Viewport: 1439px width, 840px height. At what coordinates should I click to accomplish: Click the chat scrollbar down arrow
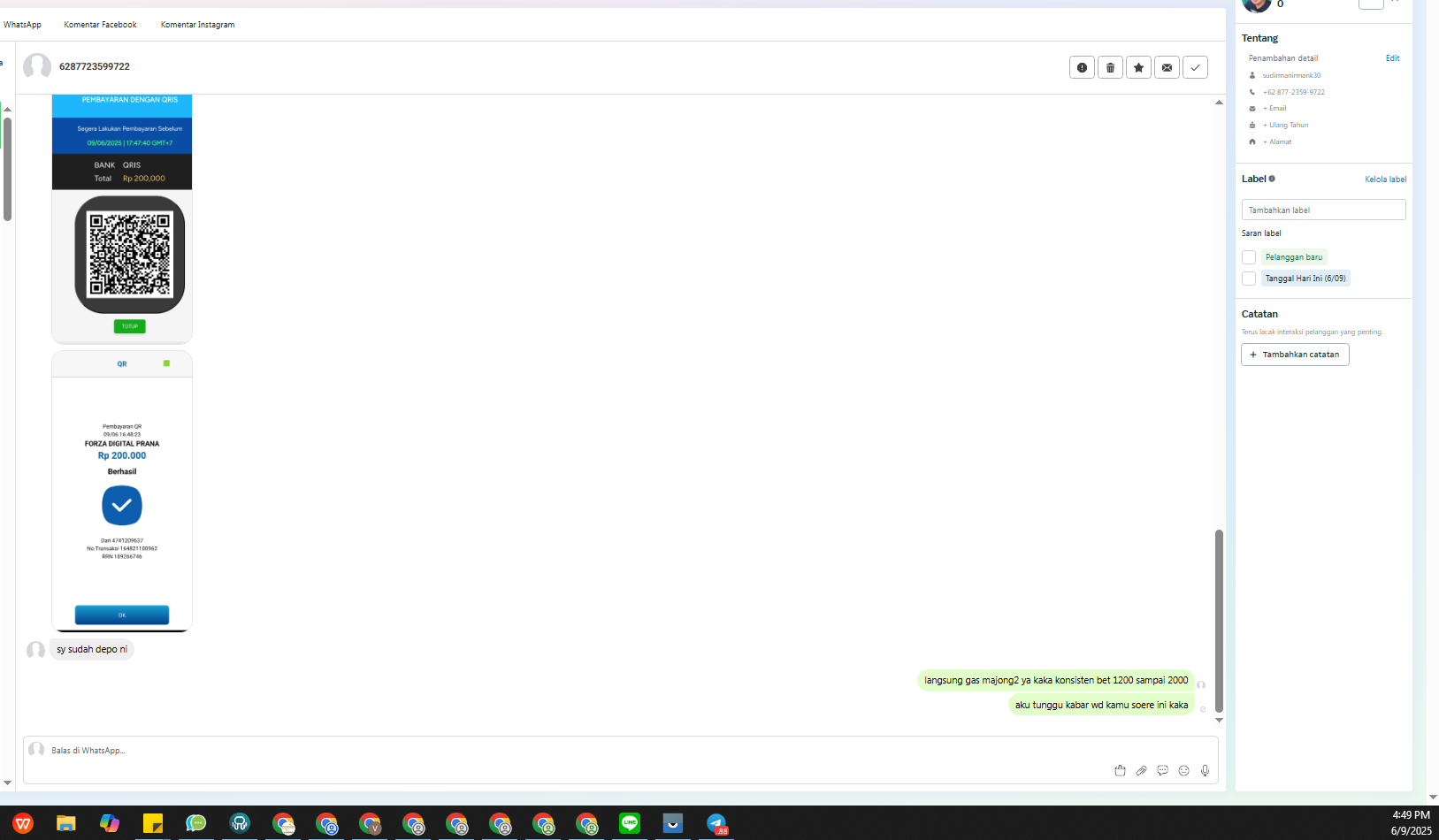pyautogui.click(x=1219, y=721)
